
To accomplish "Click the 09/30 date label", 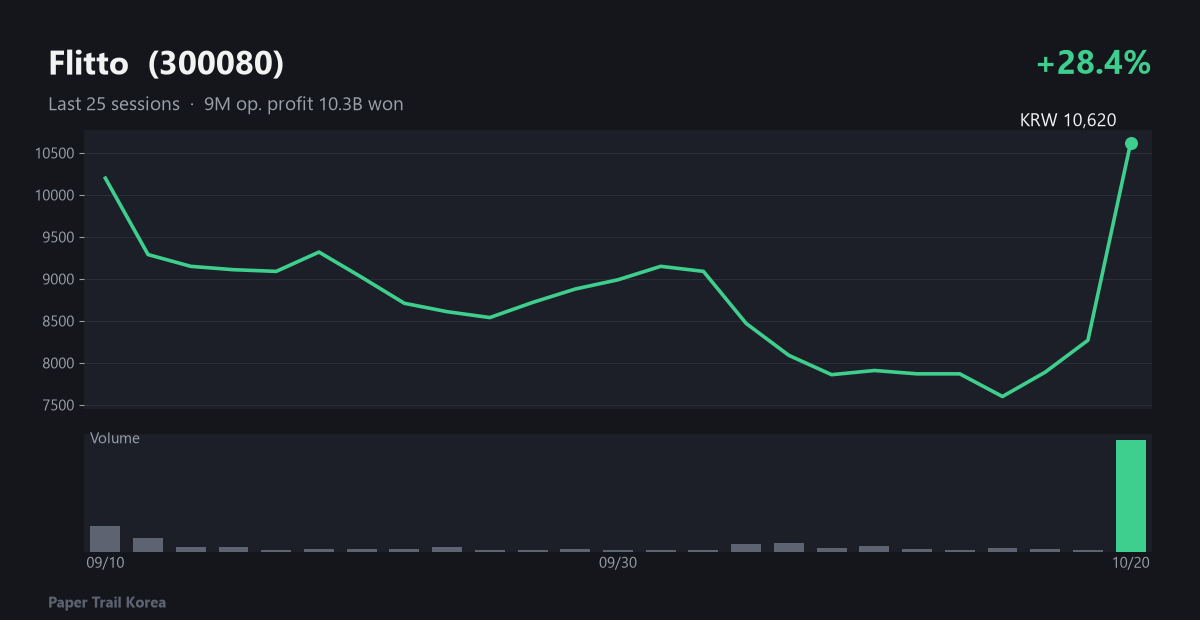I will point(618,563).
